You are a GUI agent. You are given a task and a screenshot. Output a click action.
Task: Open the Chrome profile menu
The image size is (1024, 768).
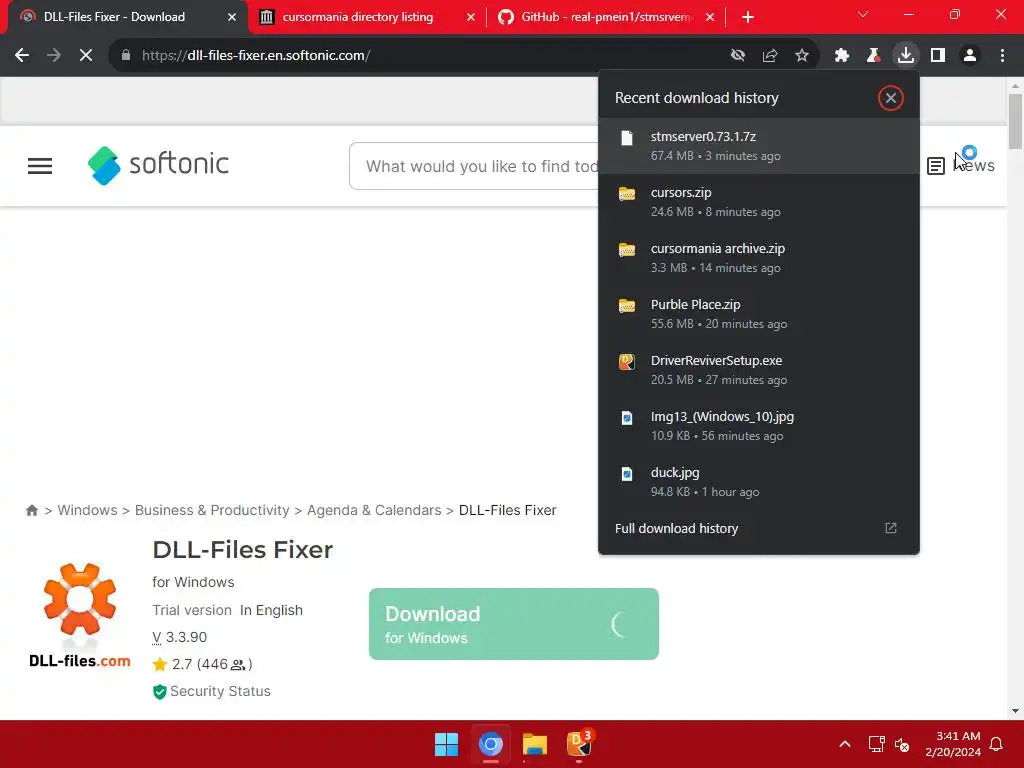pyautogui.click(x=970, y=56)
